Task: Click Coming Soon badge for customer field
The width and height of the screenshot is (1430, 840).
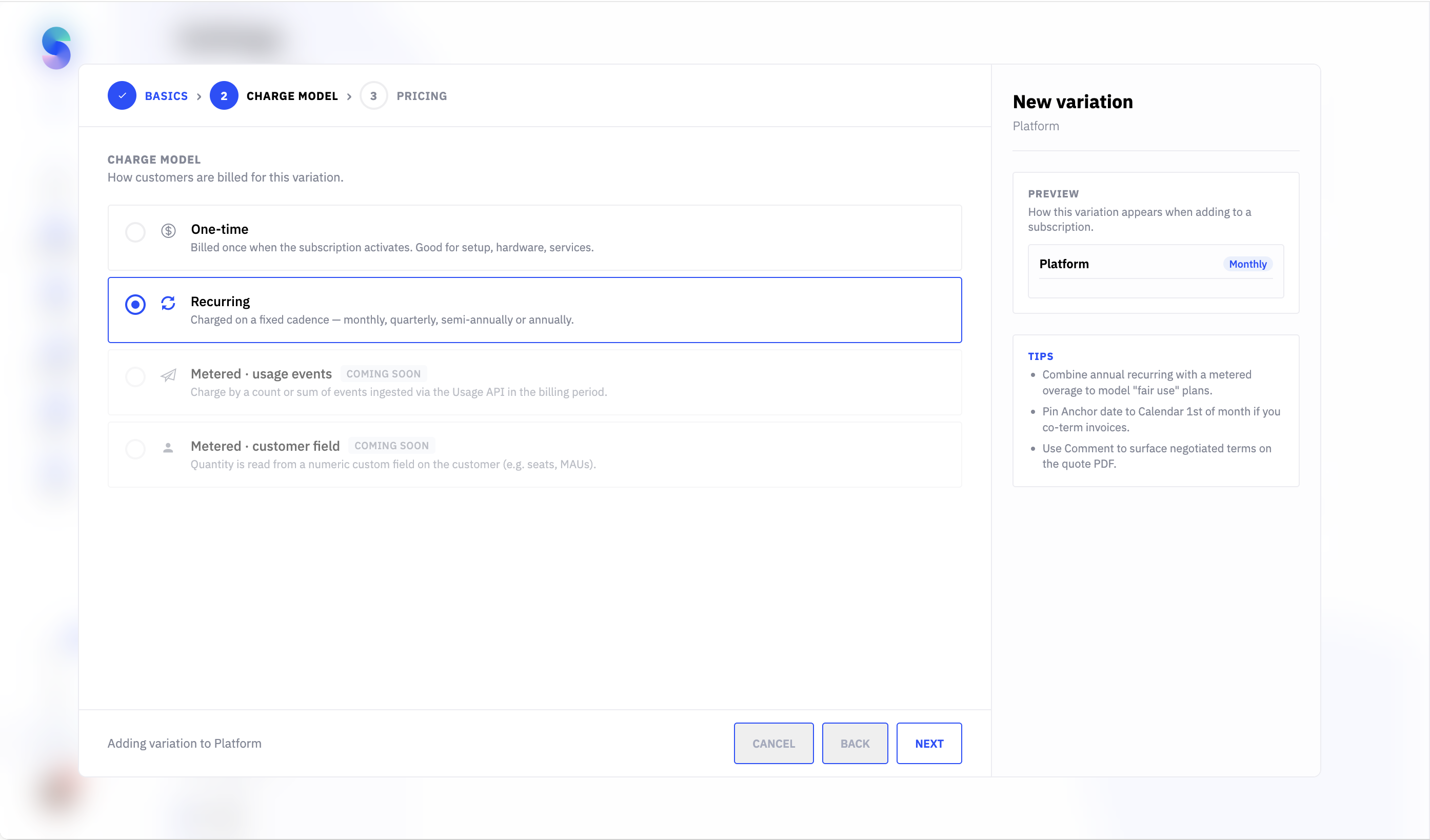Action: pos(391,446)
